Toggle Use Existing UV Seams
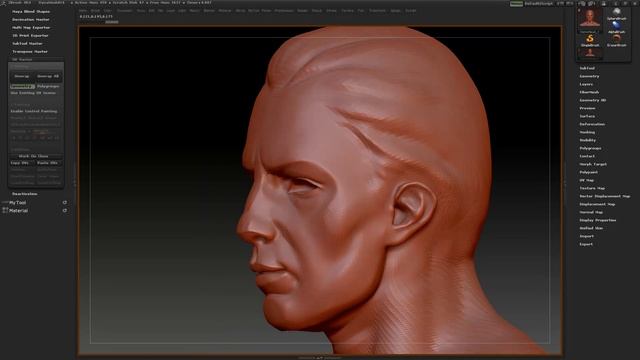The width and height of the screenshot is (640, 360). pyautogui.click(x=33, y=93)
